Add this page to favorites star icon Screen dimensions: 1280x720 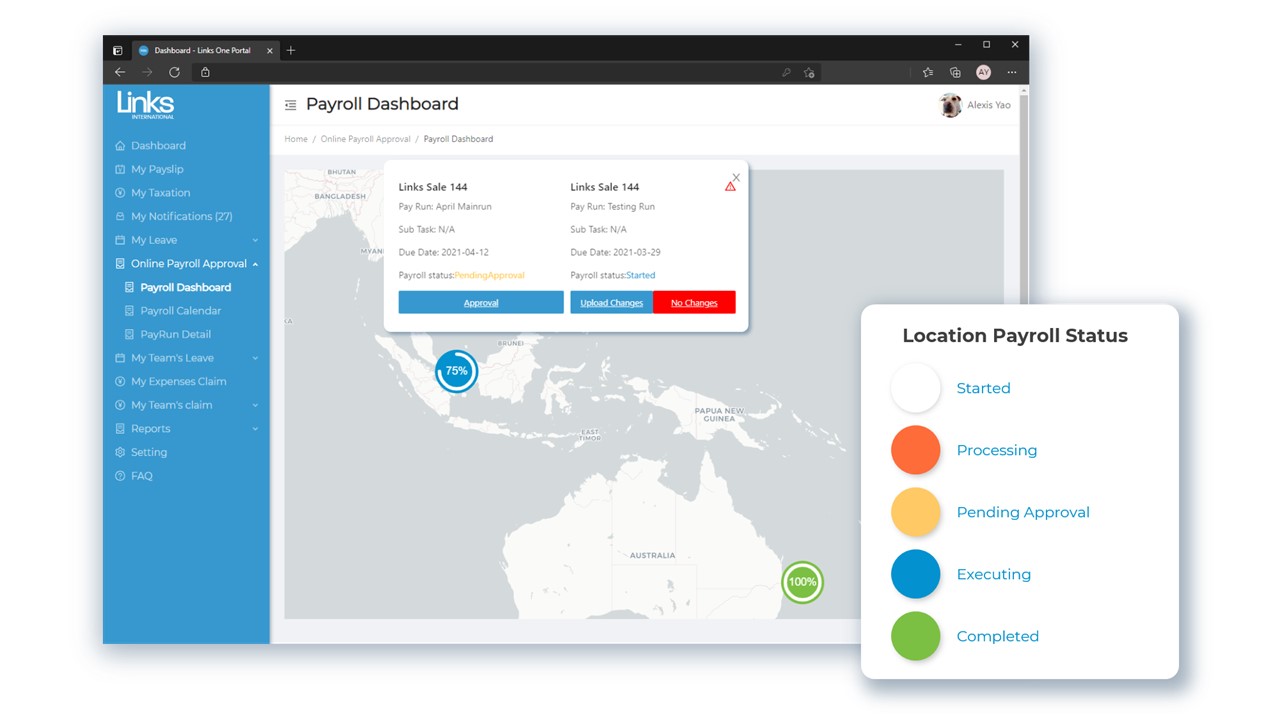point(809,72)
